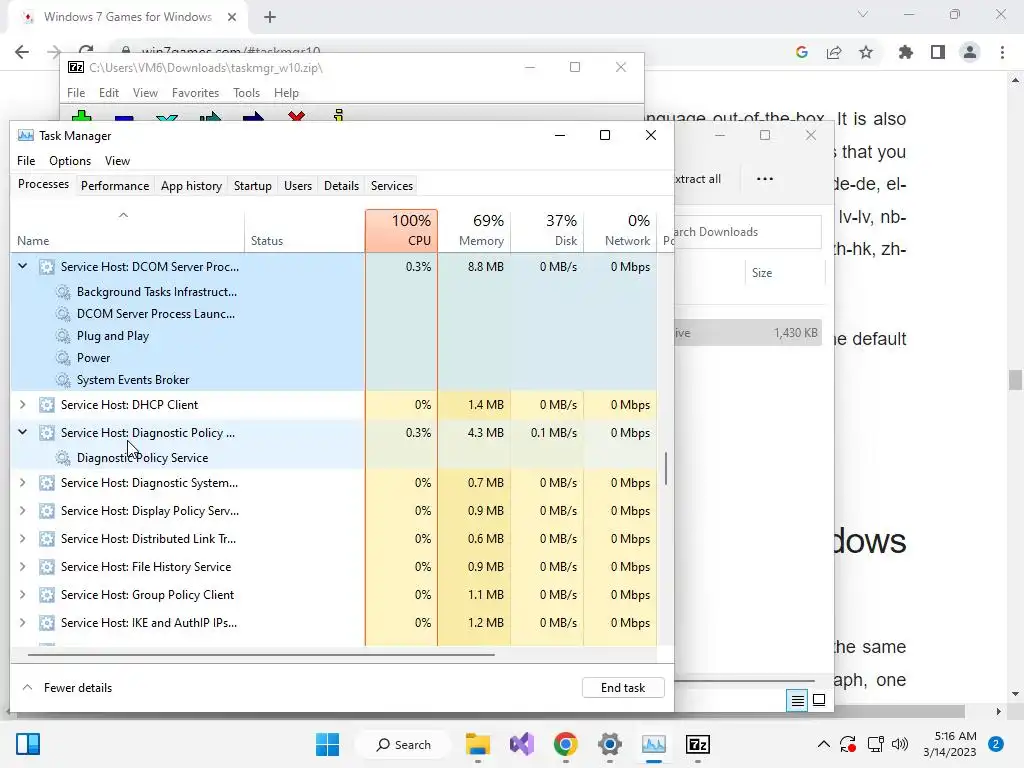Click System Events Broker service icon
The height and width of the screenshot is (768, 1024).
pyautogui.click(x=63, y=380)
